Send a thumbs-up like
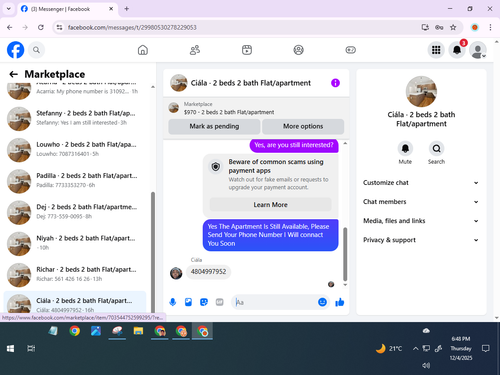The width and height of the screenshot is (500, 375). 340,302
